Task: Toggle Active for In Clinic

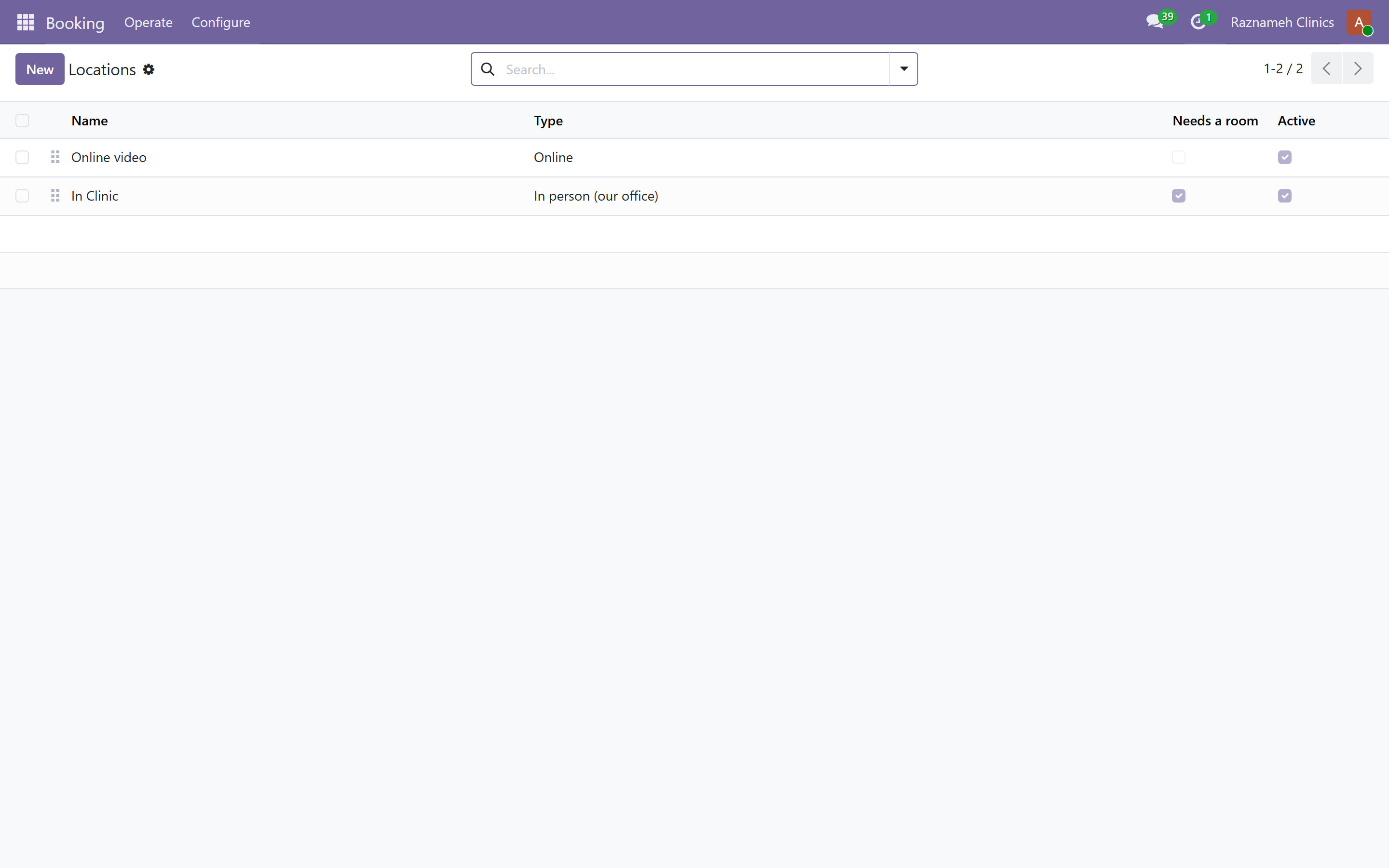Action: [x=1284, y=196]
